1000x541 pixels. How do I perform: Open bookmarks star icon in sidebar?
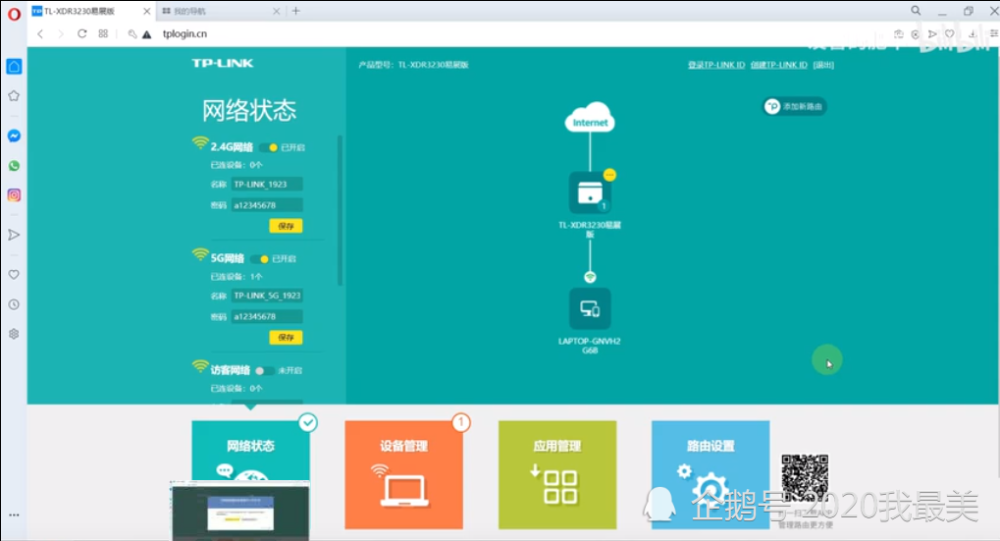[x=14, y=96]
